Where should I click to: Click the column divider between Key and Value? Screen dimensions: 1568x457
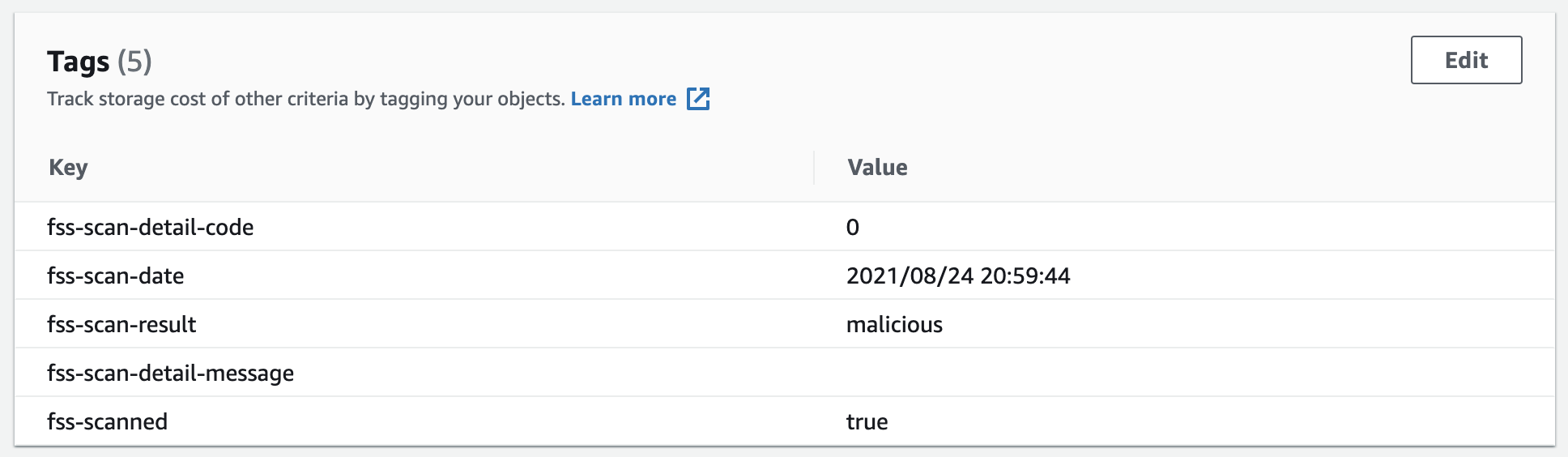814,168
